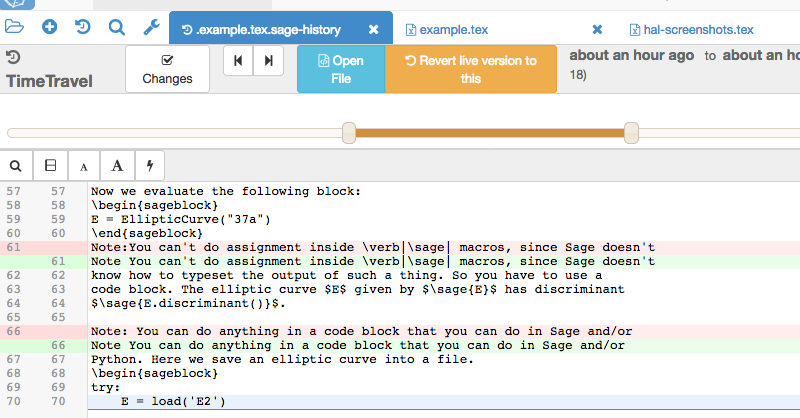Click the Open File button

coord(341,69)
